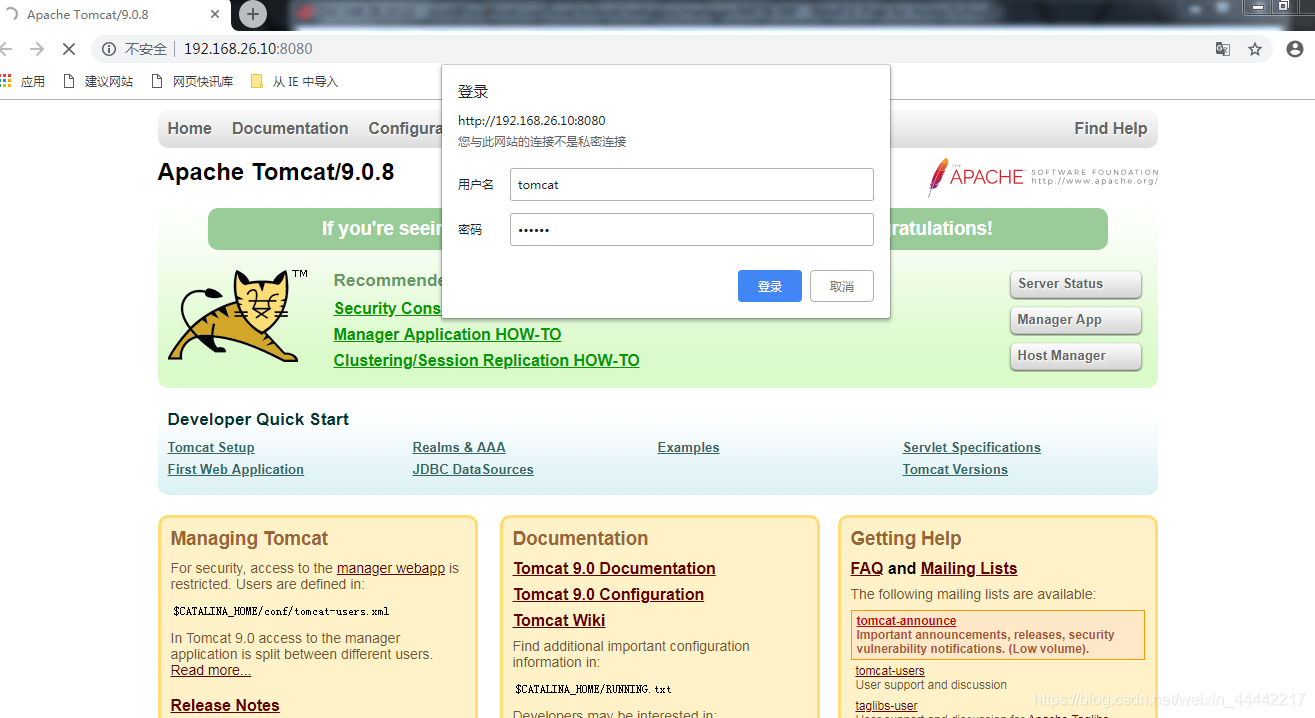This screenshot has height=718, width=1315.
Task: Open Clustering/Session Replication HOW-TO link
Action: (x=487, y=360)
